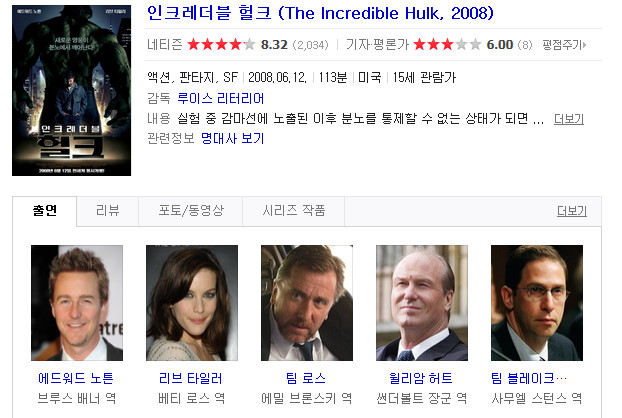622x418 pixels.
Task: Click the critic red star rating
Action: pyautogui.click(x=447, y=44)
